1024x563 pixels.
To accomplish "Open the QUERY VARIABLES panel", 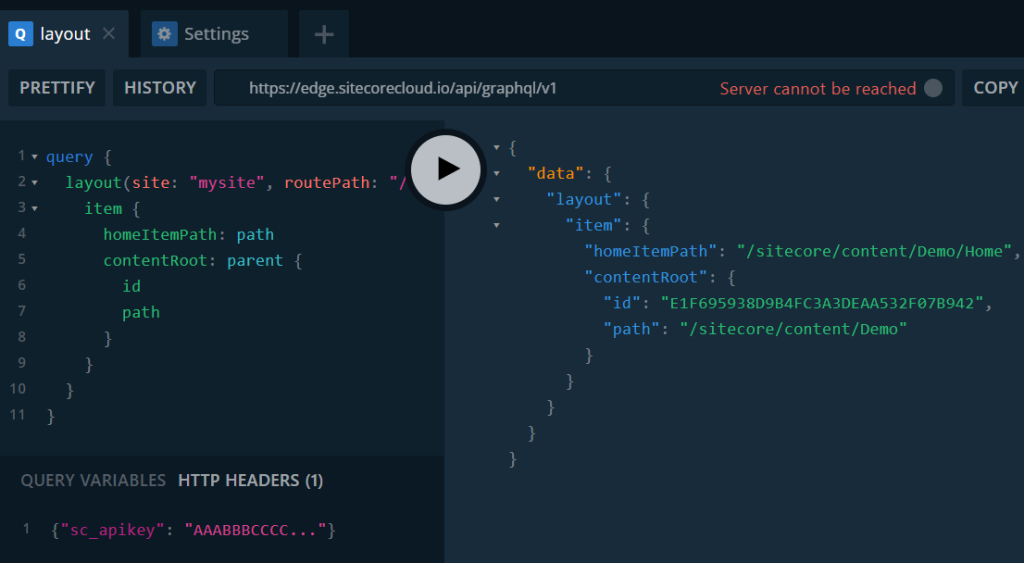I will [93, 481].
